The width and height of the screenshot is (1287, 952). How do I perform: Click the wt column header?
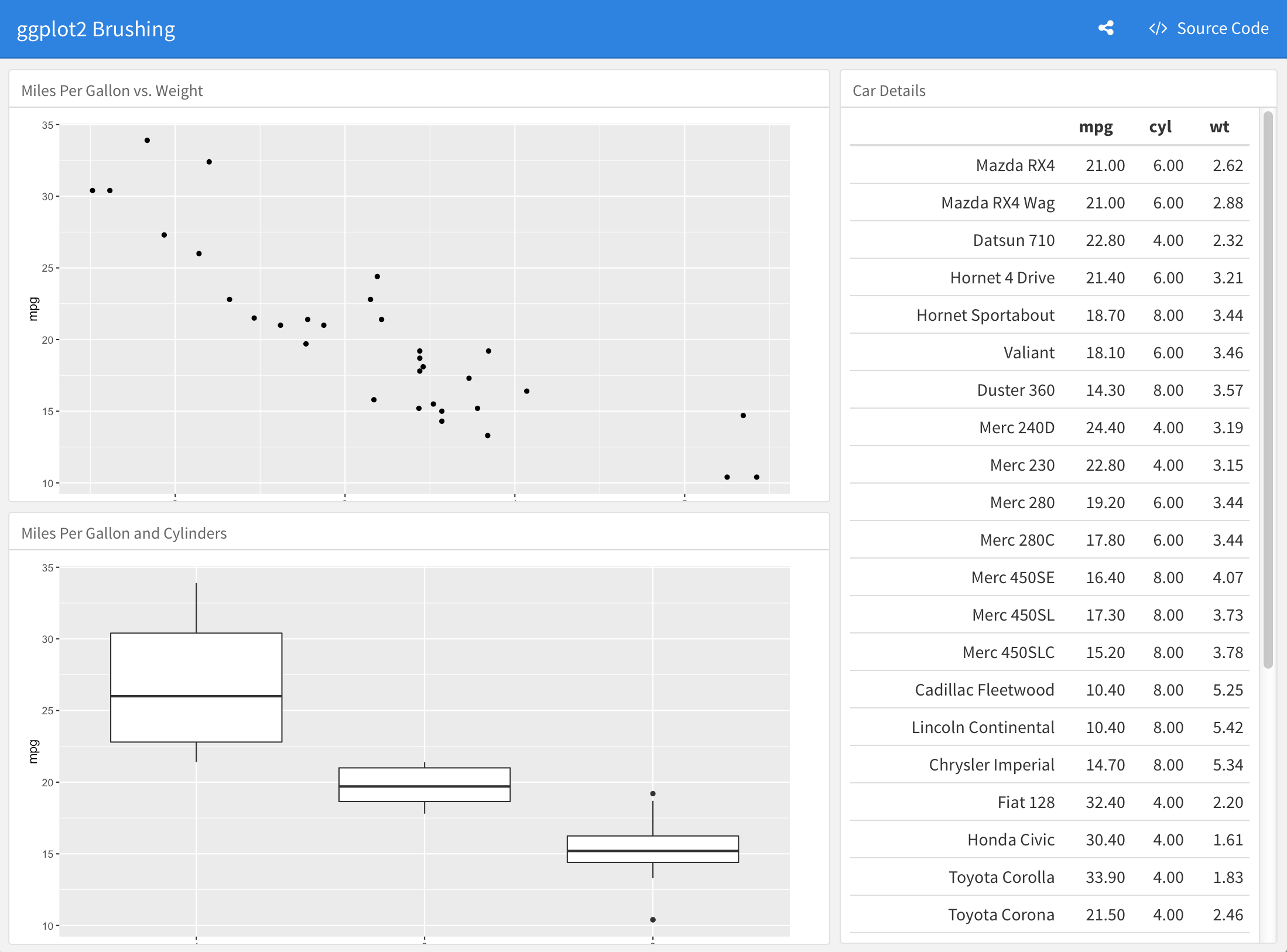[x=1219, y=127]
